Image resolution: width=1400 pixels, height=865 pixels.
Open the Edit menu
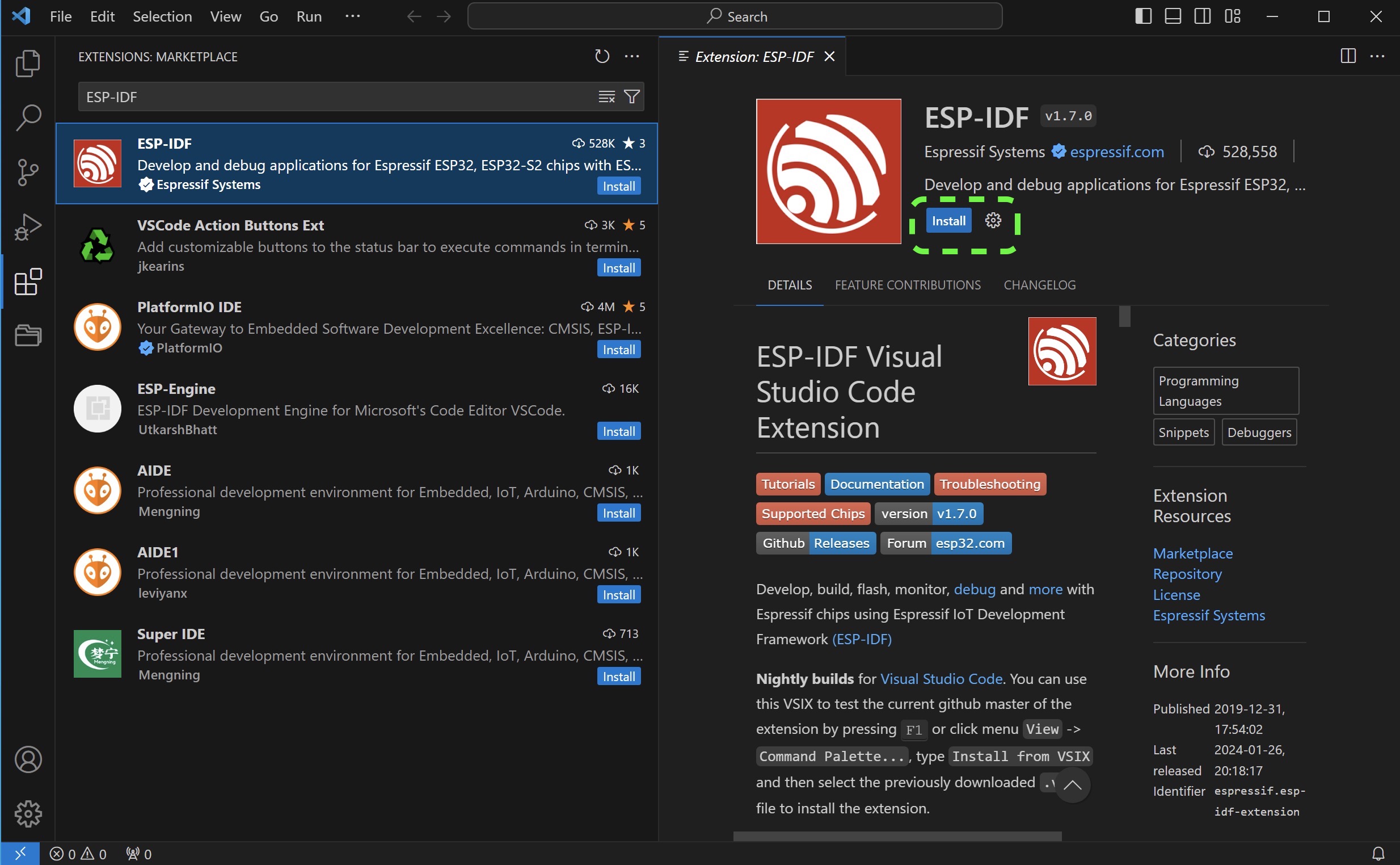(102, 16)
